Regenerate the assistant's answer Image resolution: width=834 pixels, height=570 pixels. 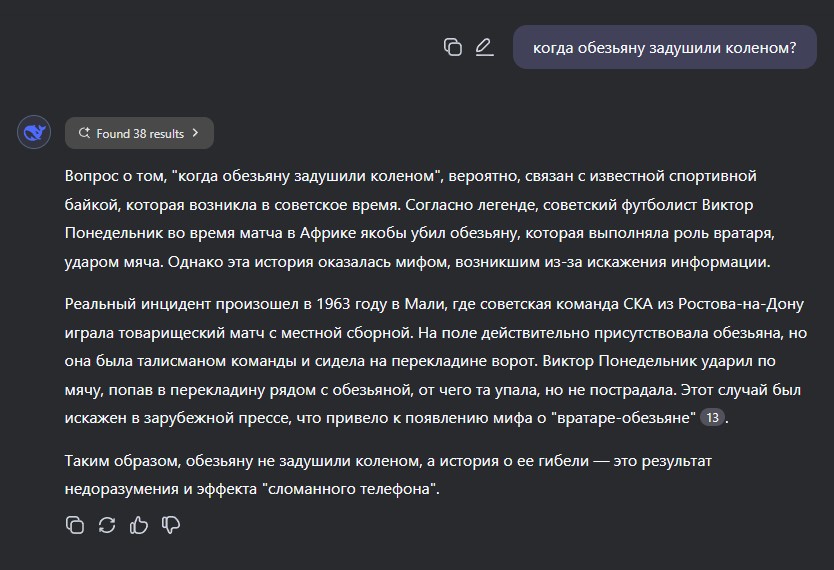pos(107,525)
